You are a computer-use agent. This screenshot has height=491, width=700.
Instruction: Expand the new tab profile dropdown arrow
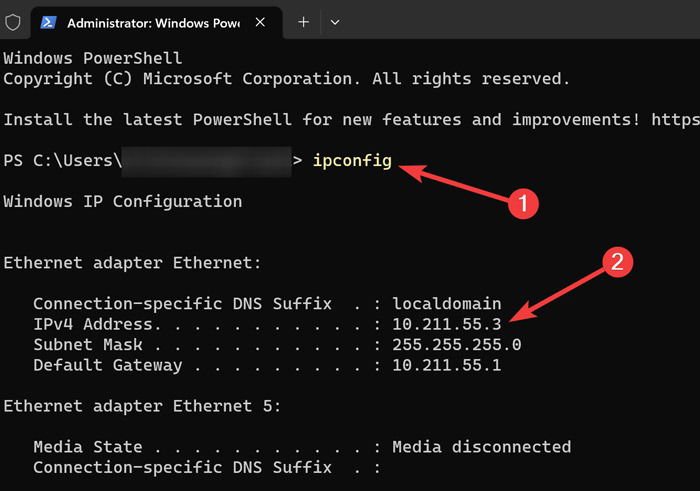pos(335,22)
